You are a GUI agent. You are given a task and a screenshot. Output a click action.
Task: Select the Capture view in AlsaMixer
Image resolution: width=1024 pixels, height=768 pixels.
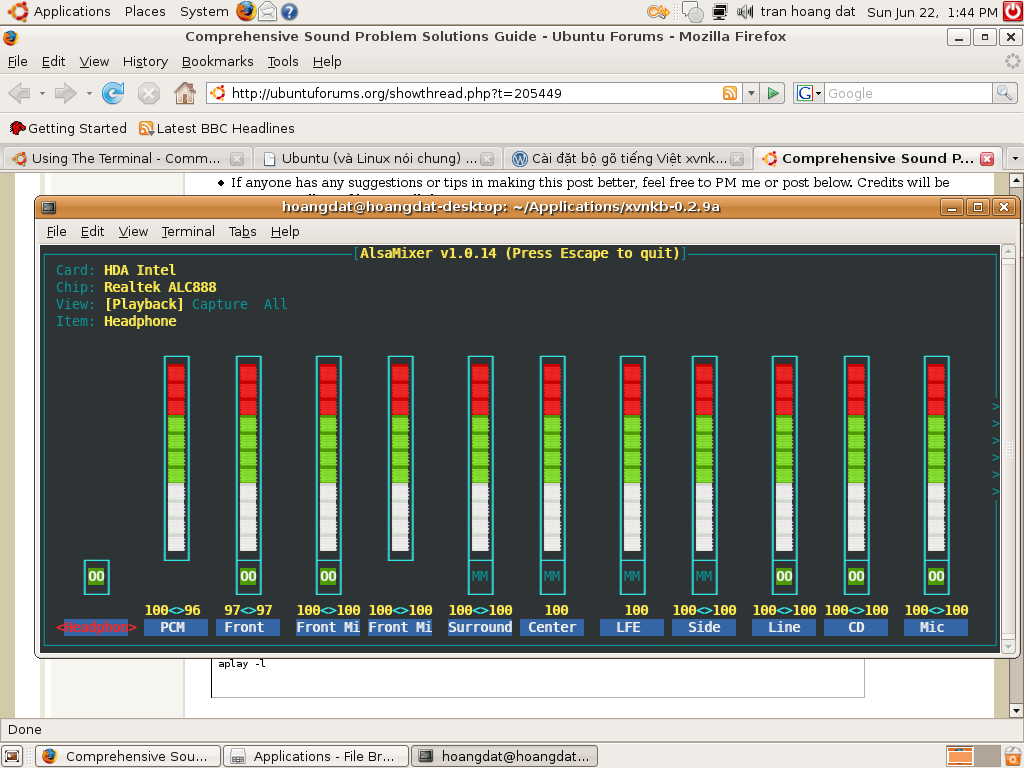(219, 304)
